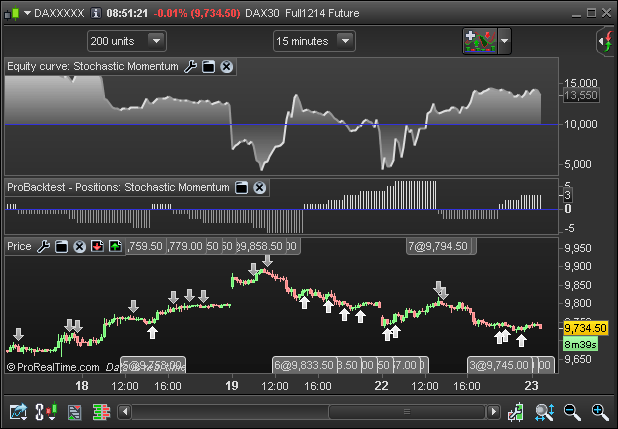Minimize the chart window
Image resolution: width=618 pixels, height=429 pixels.
[576, 14]
